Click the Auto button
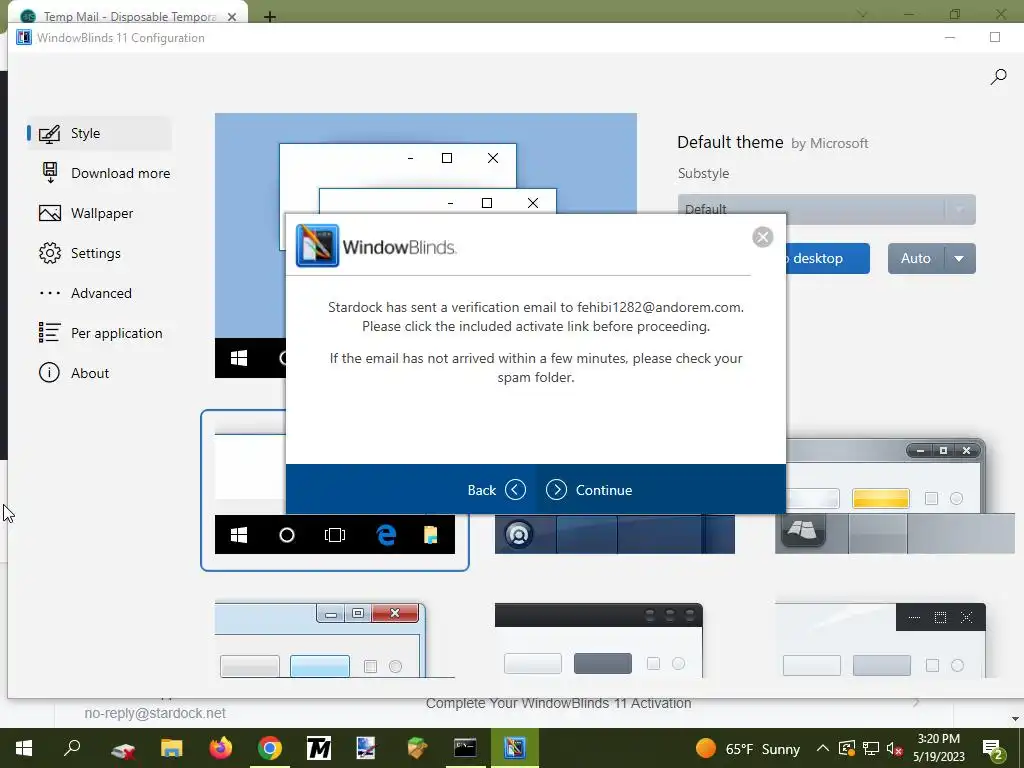The image size is (1024, 768). [916, 259]
